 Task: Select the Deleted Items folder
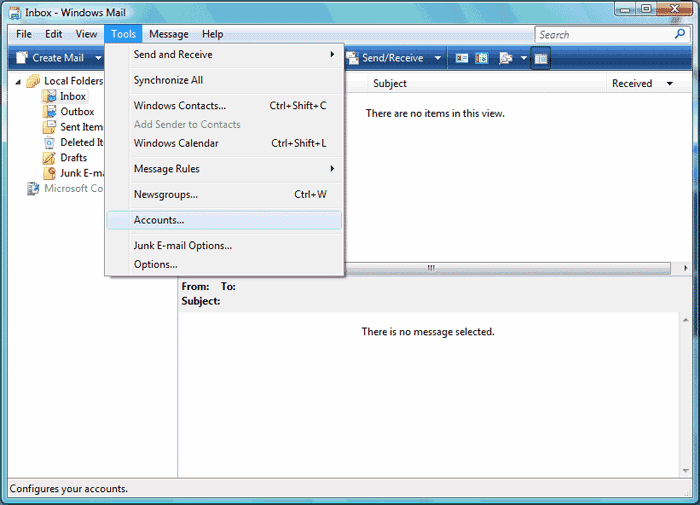point(82,142)
